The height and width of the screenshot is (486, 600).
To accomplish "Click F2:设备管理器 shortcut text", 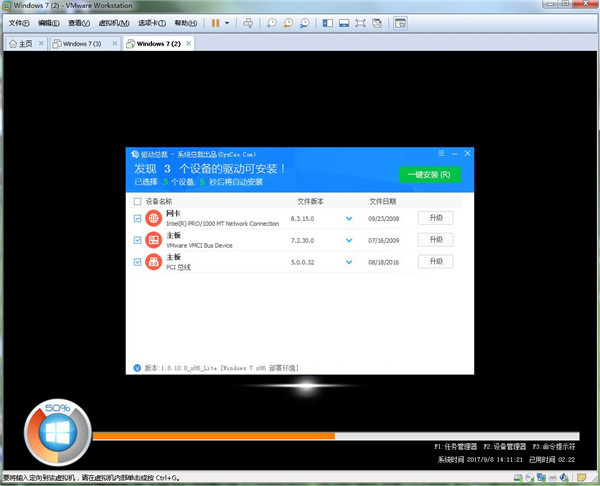I will (x=504, y=447).
